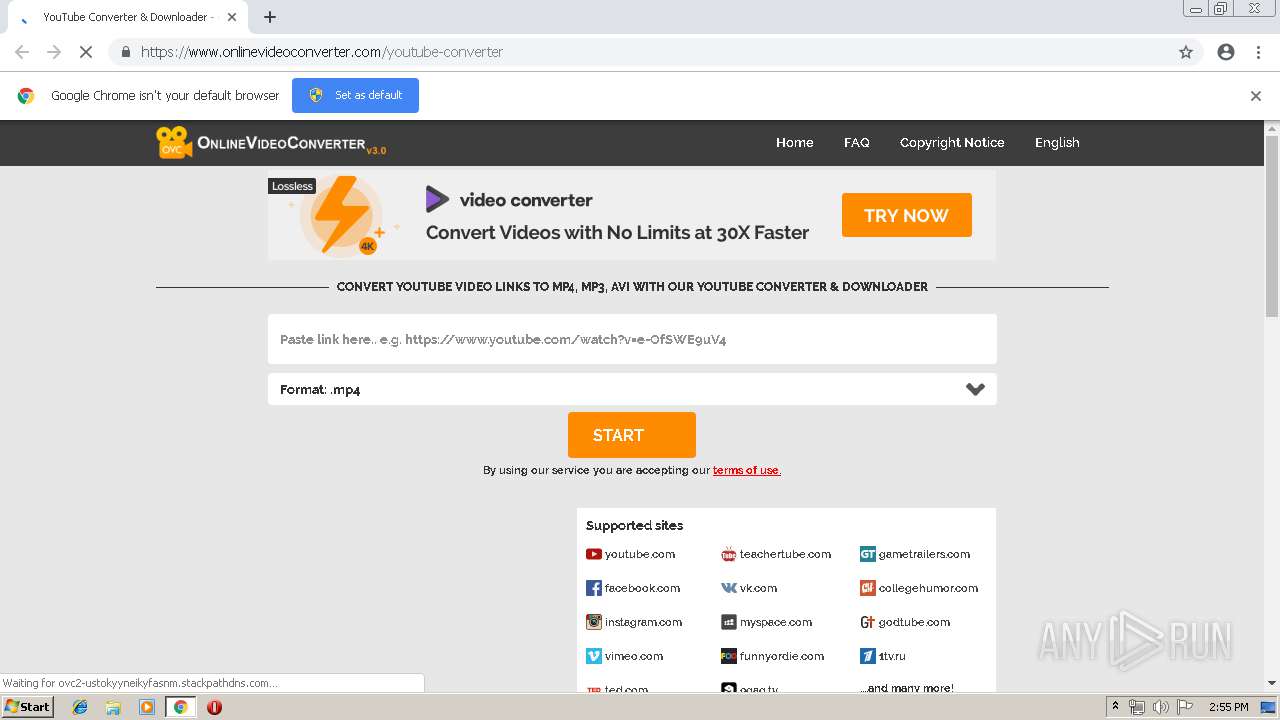1280x720 pixels.
Task: Open instagram.com supported site icon
Action: pos(594,622)
